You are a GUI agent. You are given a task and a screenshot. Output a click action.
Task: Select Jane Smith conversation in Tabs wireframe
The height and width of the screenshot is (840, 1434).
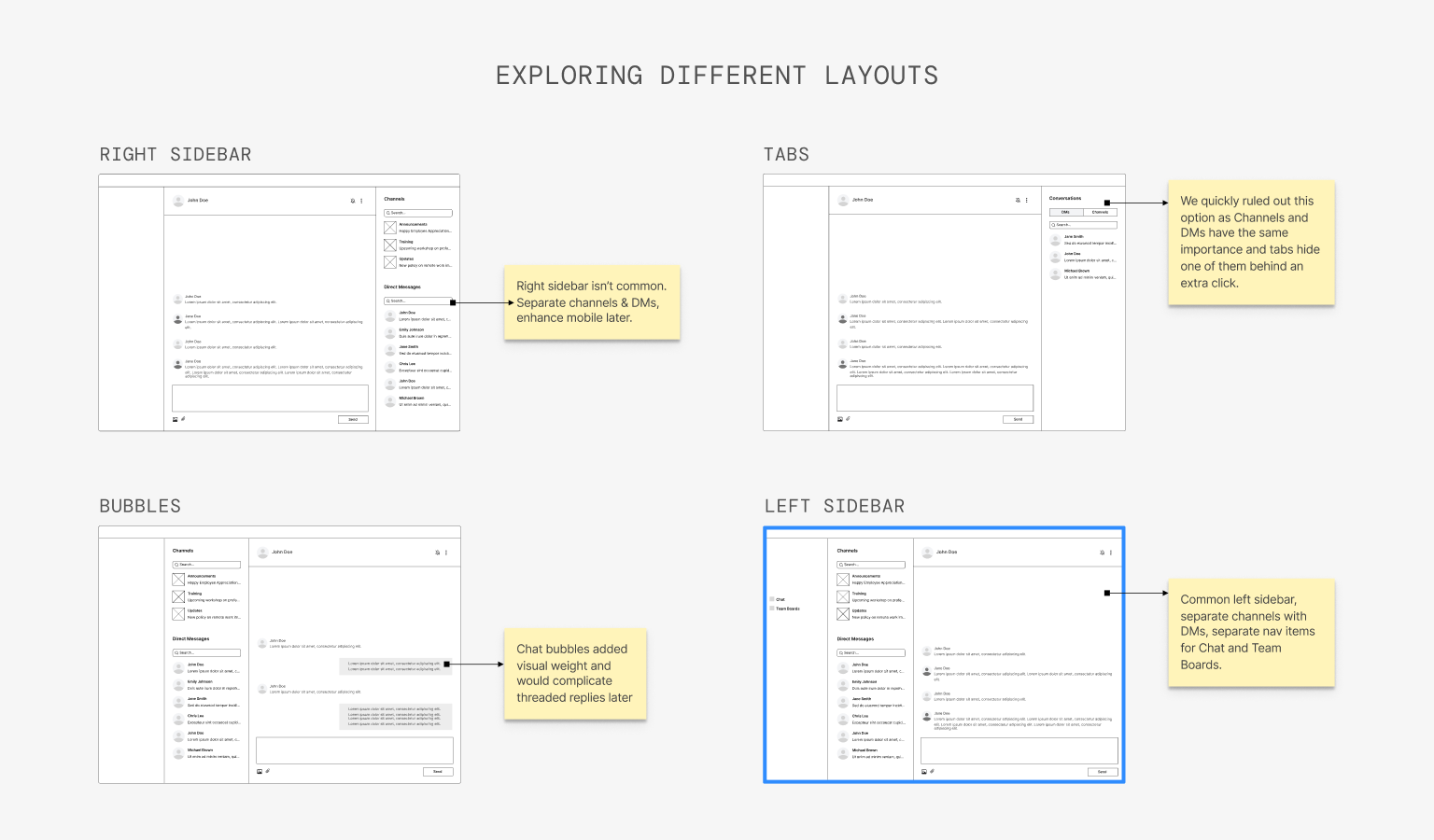(1083, 240)
